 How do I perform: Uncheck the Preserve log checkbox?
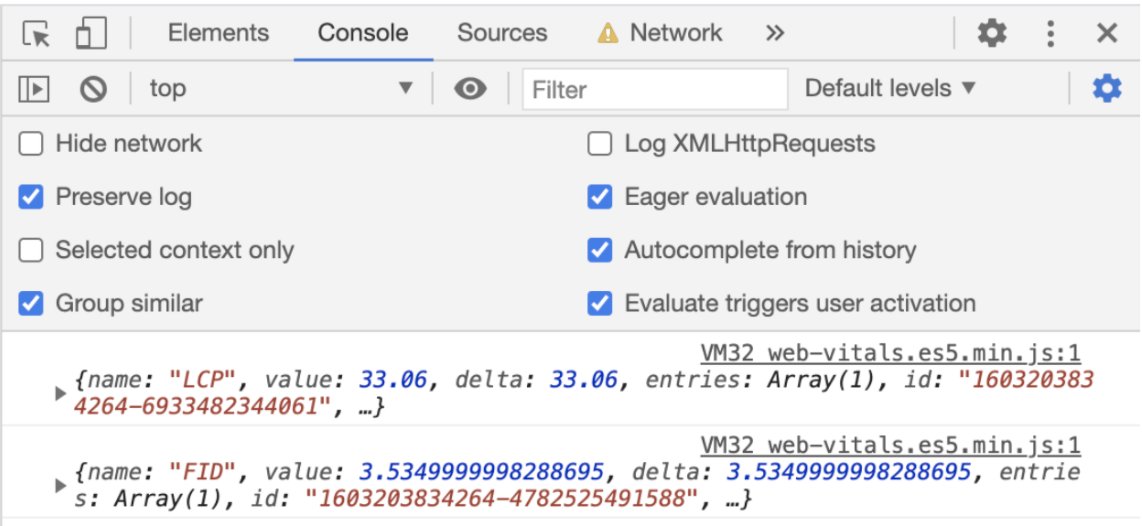(x=32, y=197)
